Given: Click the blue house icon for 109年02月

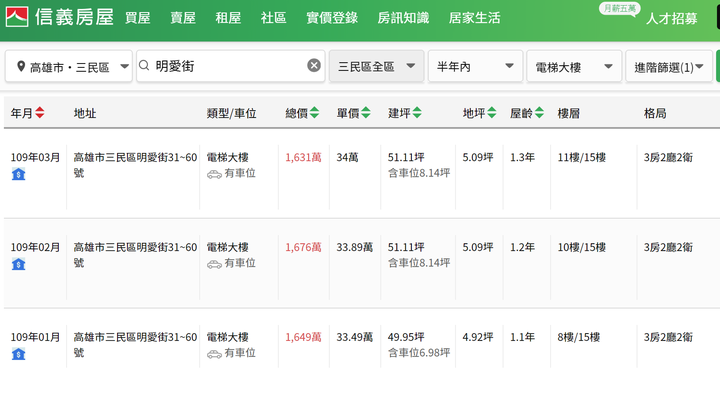Looking at the screenshot, I should point(18,264).
